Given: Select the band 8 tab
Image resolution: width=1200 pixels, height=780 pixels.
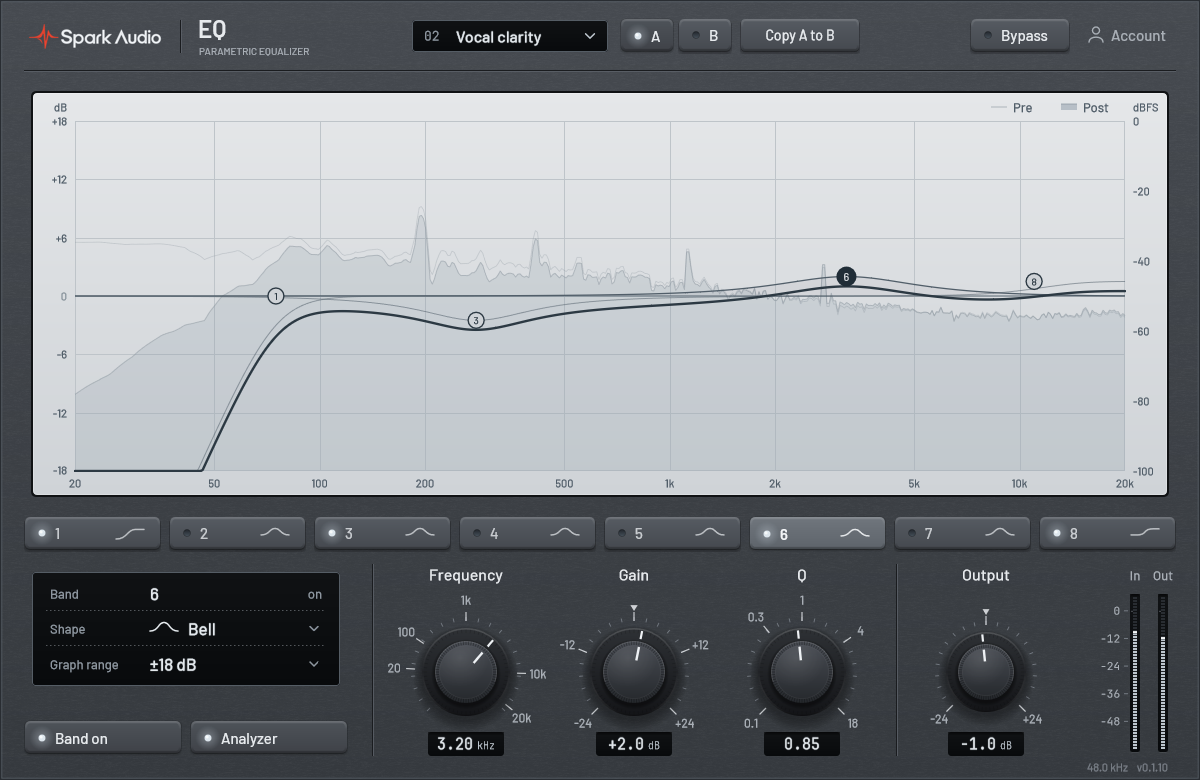Looking at the screenshot, I should 1107,534.
